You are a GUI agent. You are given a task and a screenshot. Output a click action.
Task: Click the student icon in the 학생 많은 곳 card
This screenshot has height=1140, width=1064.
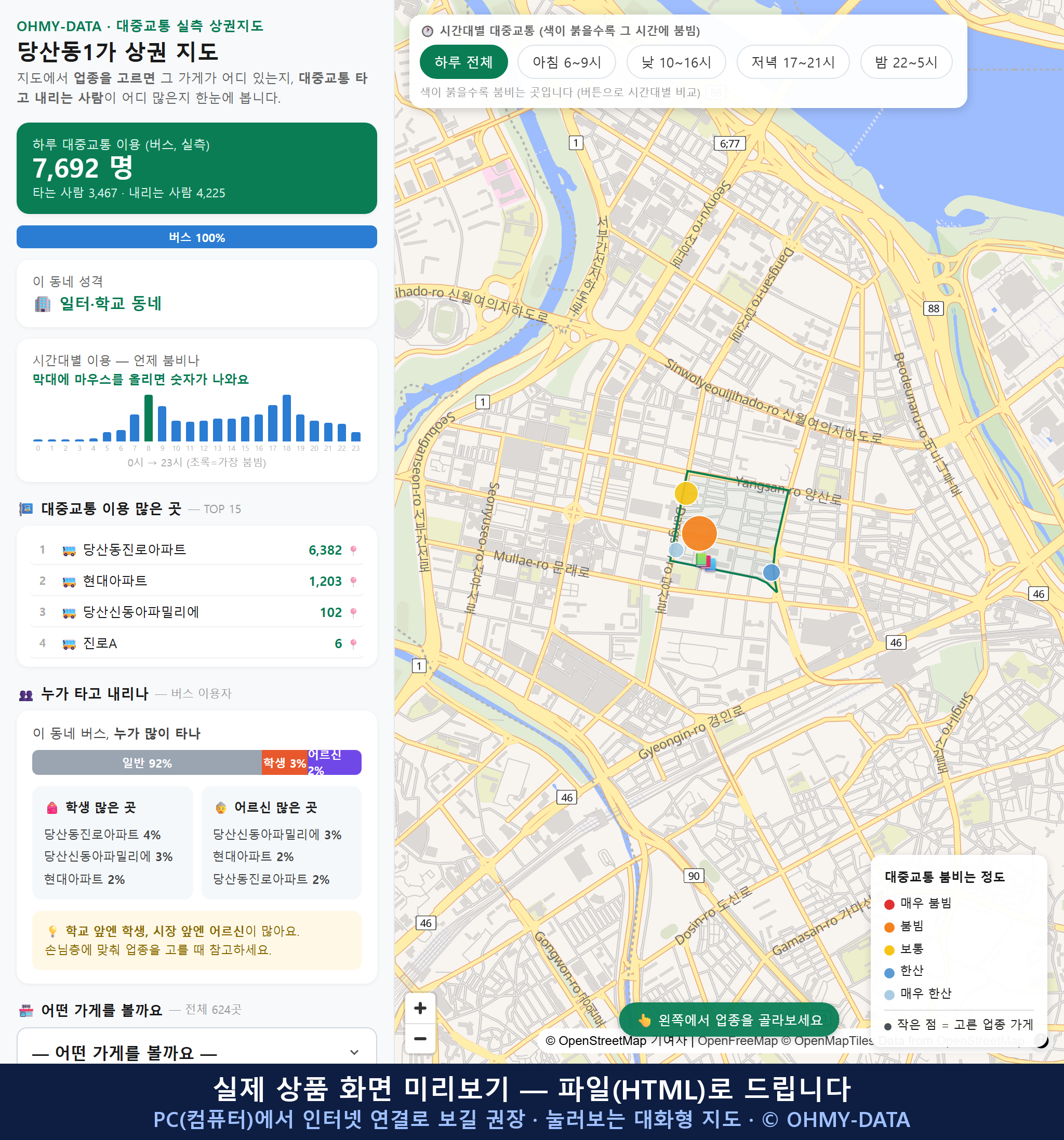[x=51, y=808]
